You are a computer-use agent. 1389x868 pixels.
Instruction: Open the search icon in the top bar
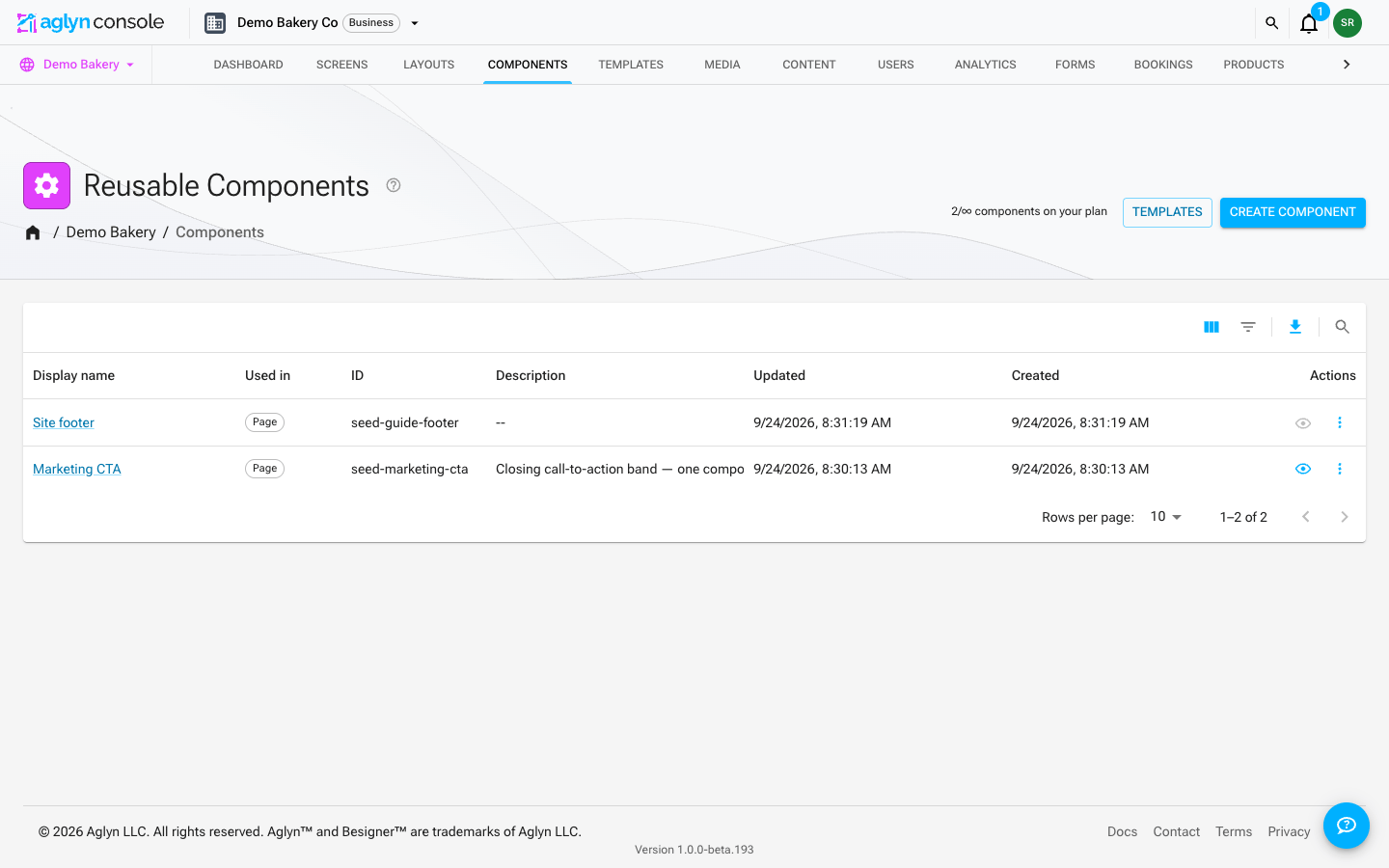point(1271,23)
